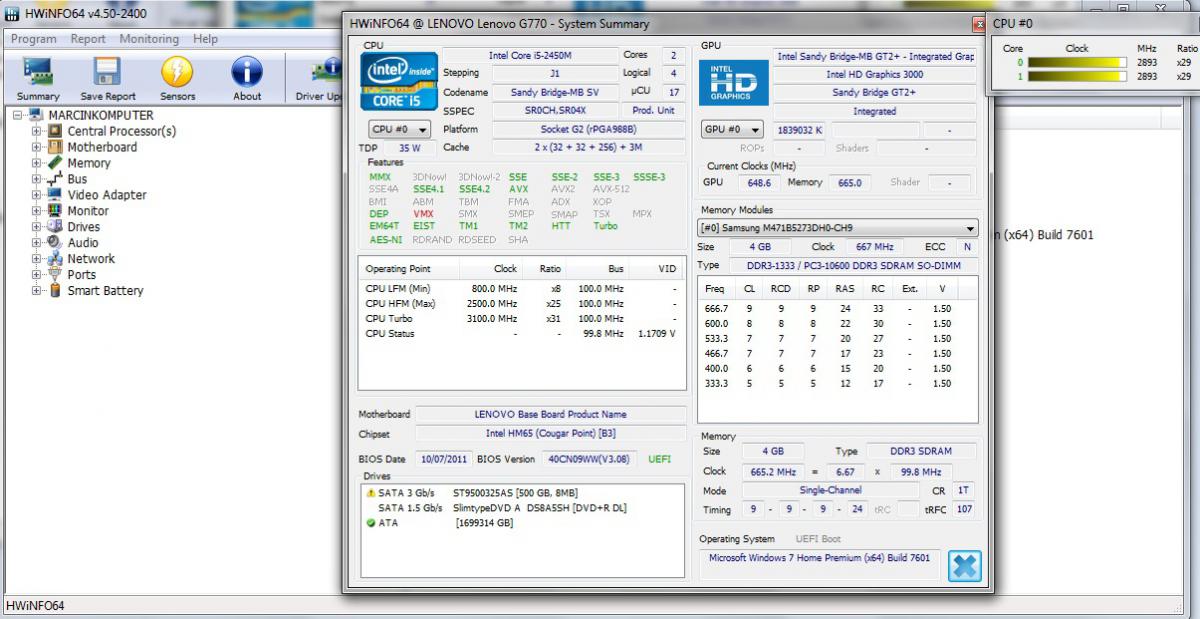Select the Smart Battery icon in the tree
This screenshot has width=1200, height=619.
(55, 291)
